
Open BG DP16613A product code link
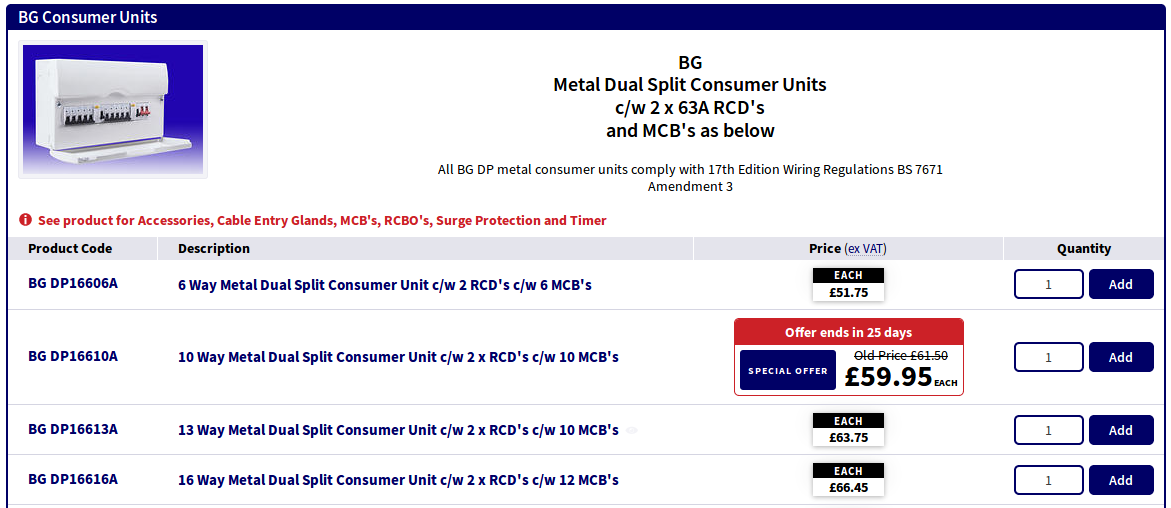73,429
